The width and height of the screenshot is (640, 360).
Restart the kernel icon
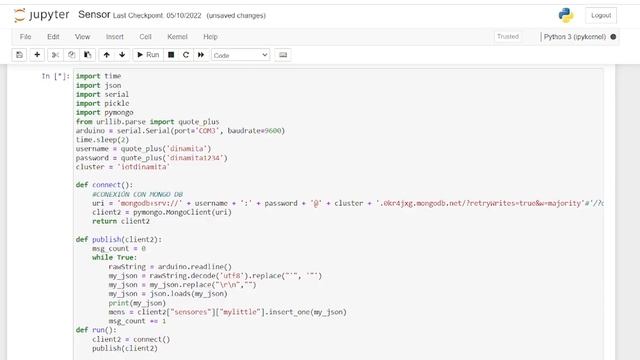[x=186, y=55]
